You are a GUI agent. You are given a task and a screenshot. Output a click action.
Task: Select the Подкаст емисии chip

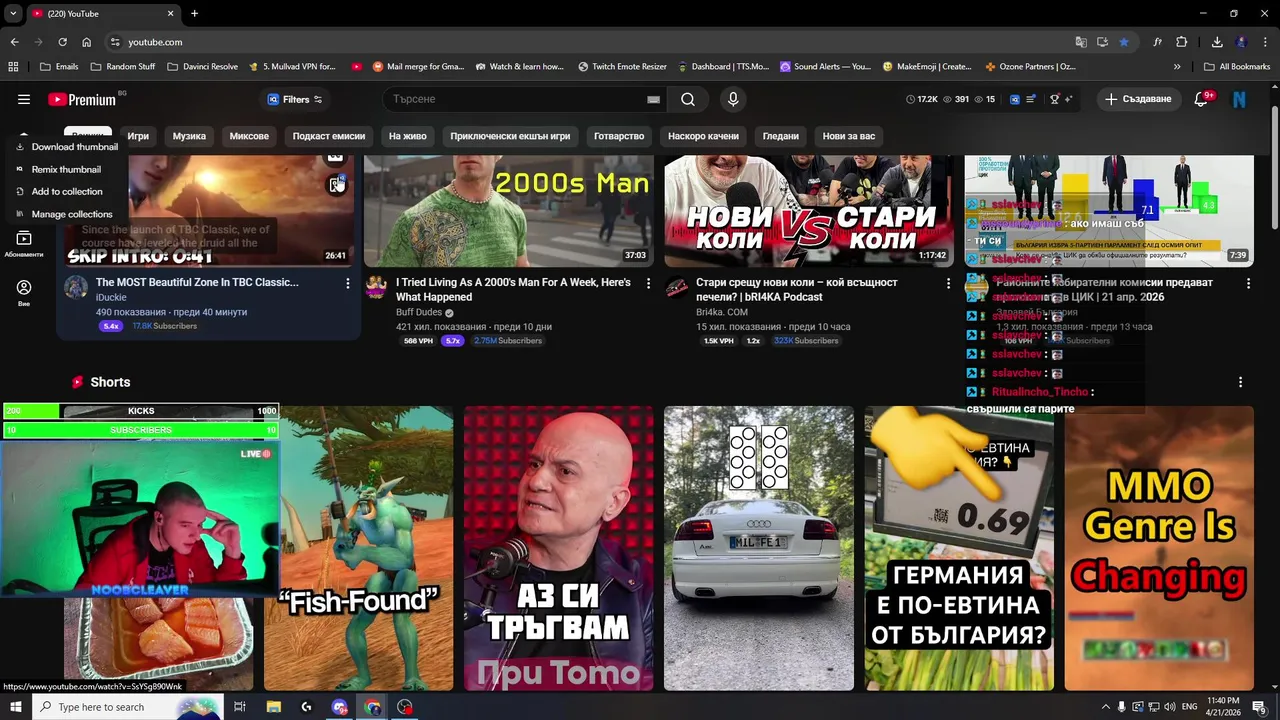pos(329,136)
